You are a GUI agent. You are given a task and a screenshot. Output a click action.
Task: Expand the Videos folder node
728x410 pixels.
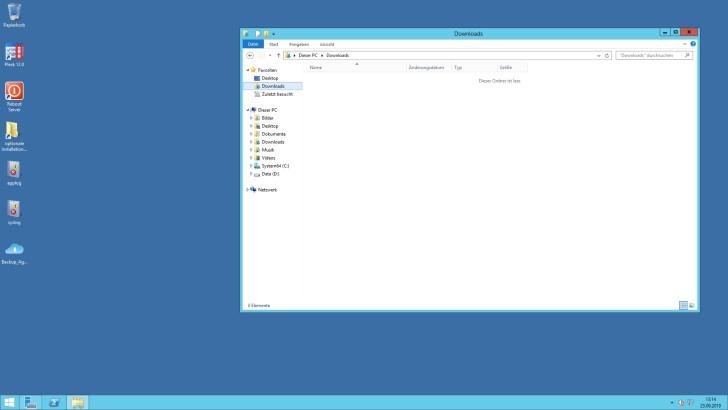(251, 158)
